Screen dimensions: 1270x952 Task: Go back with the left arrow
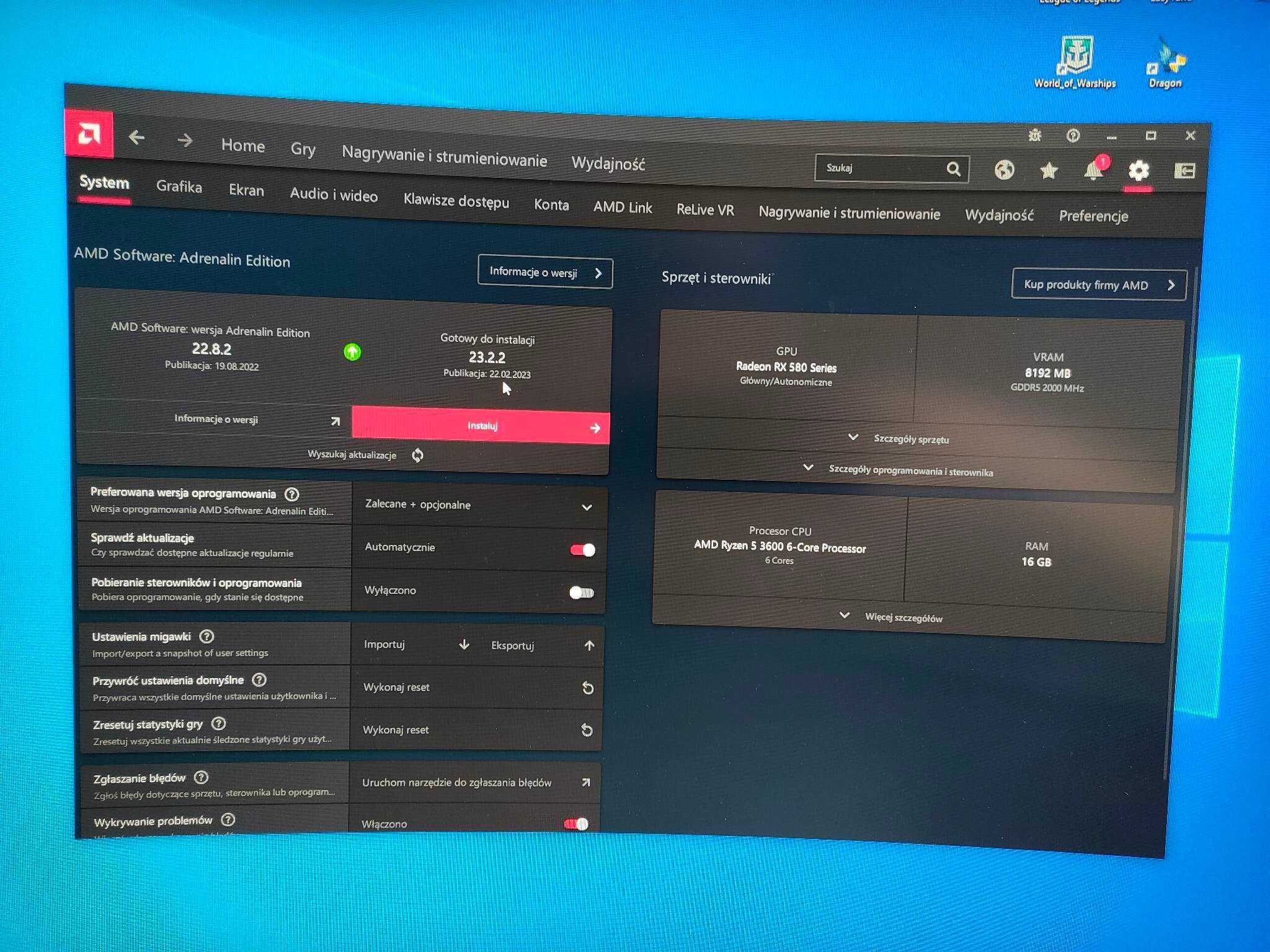[137, 138]
